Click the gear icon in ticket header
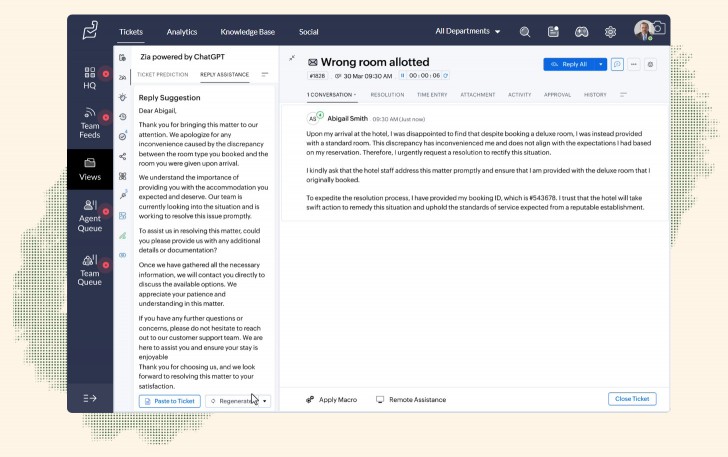The image size is (728, 457). click(x=650, y=64)
